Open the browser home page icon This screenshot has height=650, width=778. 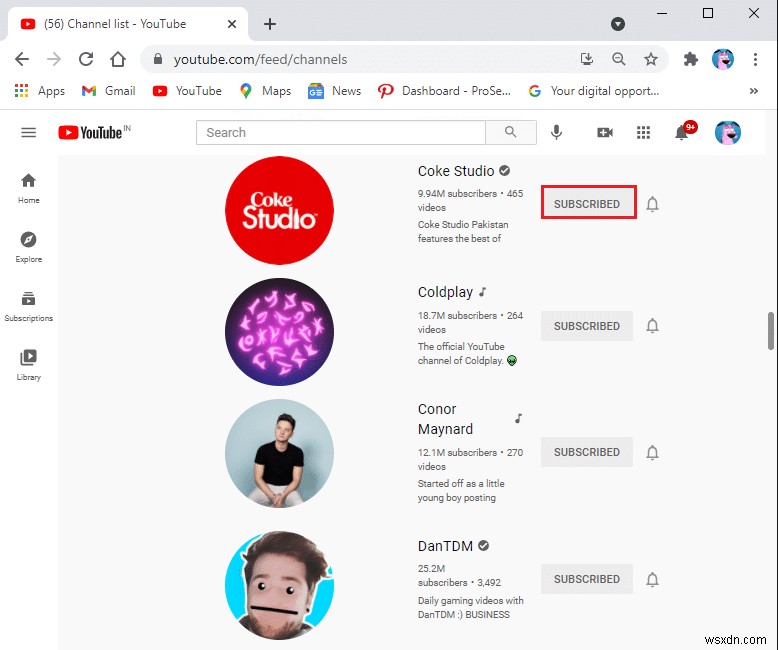coord(118,59)
